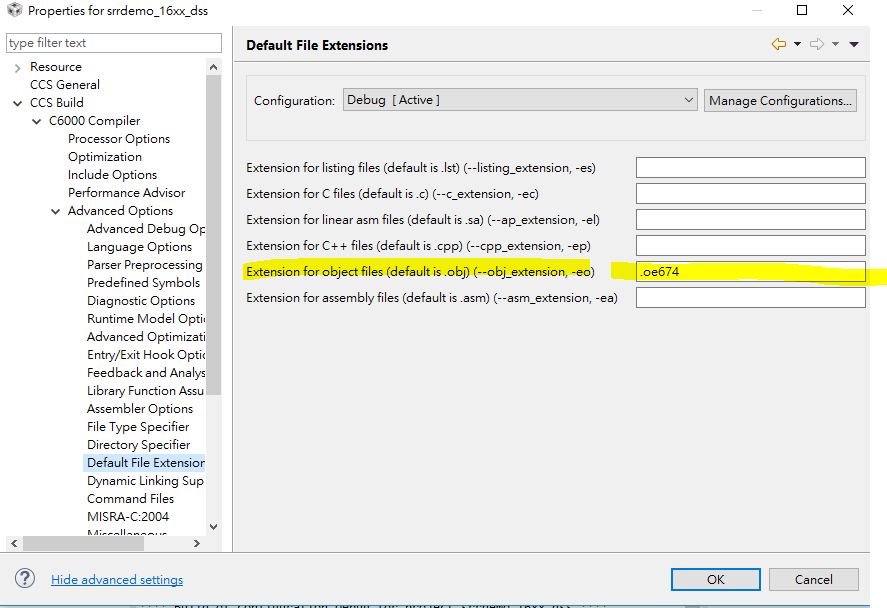Click the highlighted .oe674 object extension field
The width and height of the screenshot is (887, 608).
(750, 271)
